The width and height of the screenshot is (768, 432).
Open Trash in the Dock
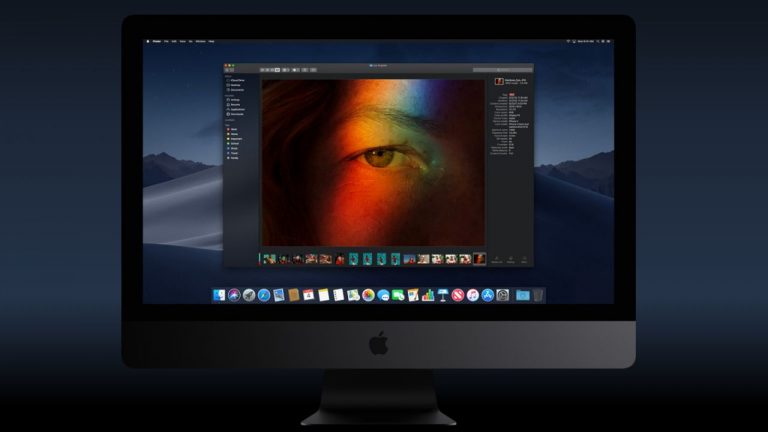point(538,295)
